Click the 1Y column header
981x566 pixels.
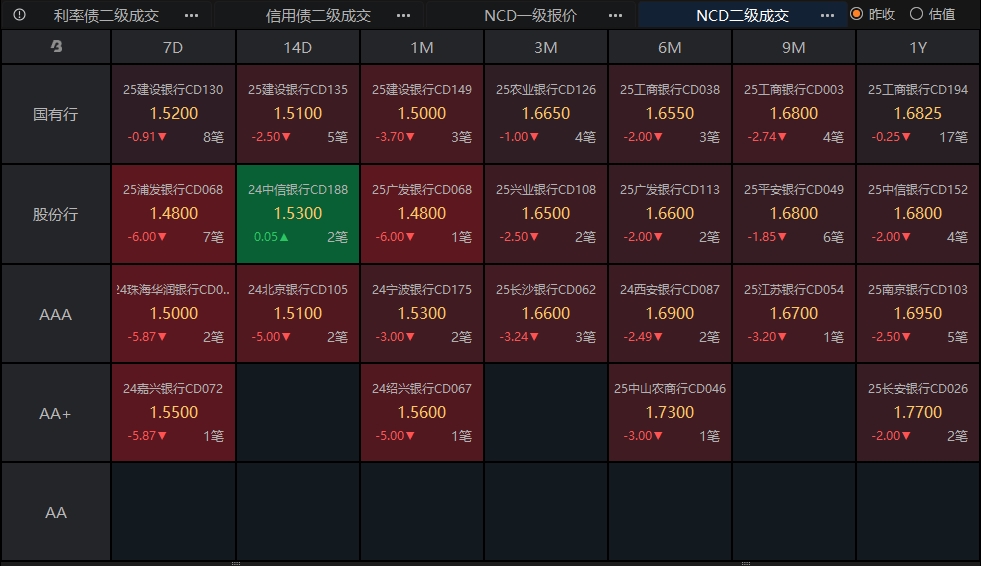pyautogui.click(x=918, y=47)
